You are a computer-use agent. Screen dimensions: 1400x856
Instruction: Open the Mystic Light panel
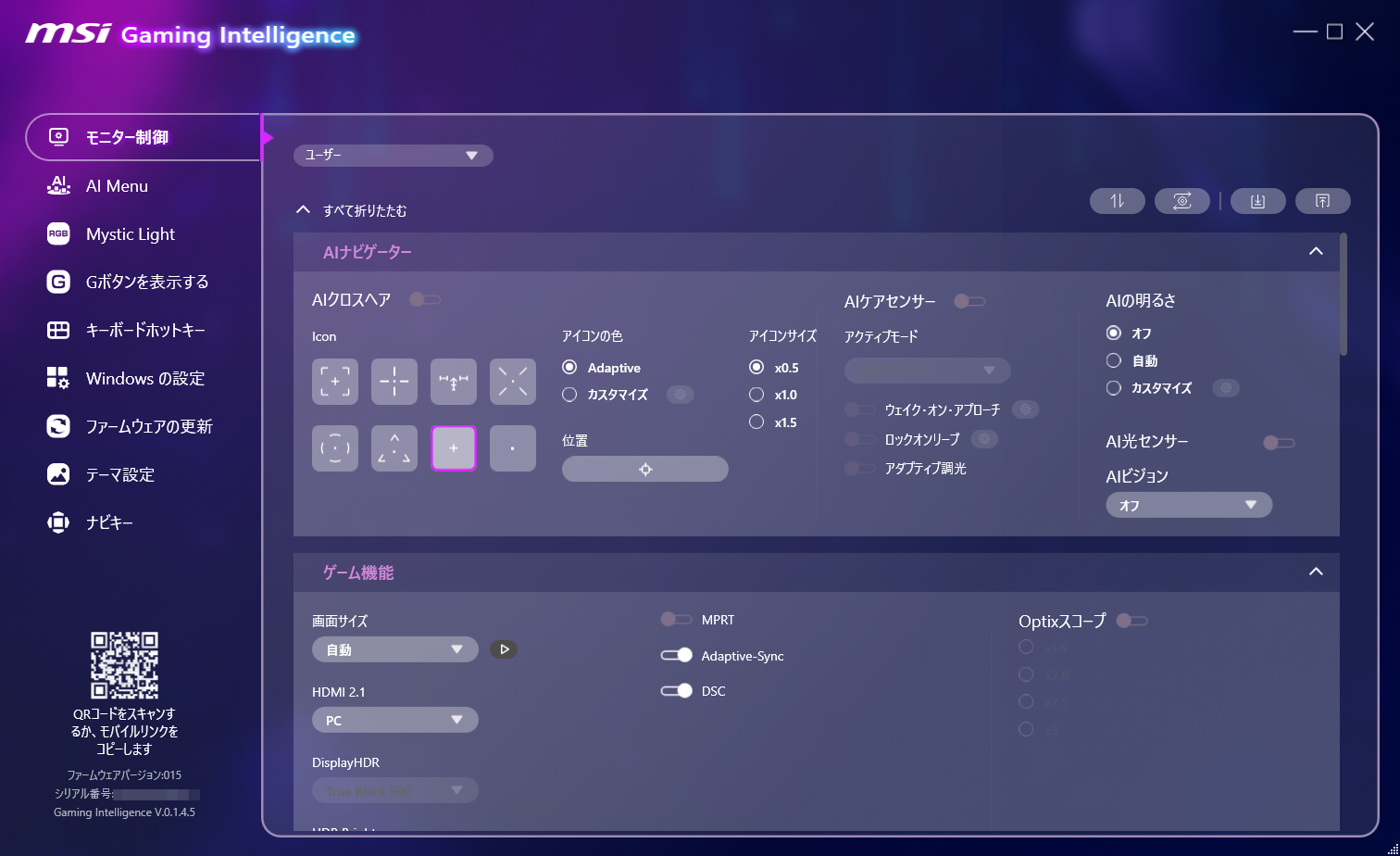point(131,233)
